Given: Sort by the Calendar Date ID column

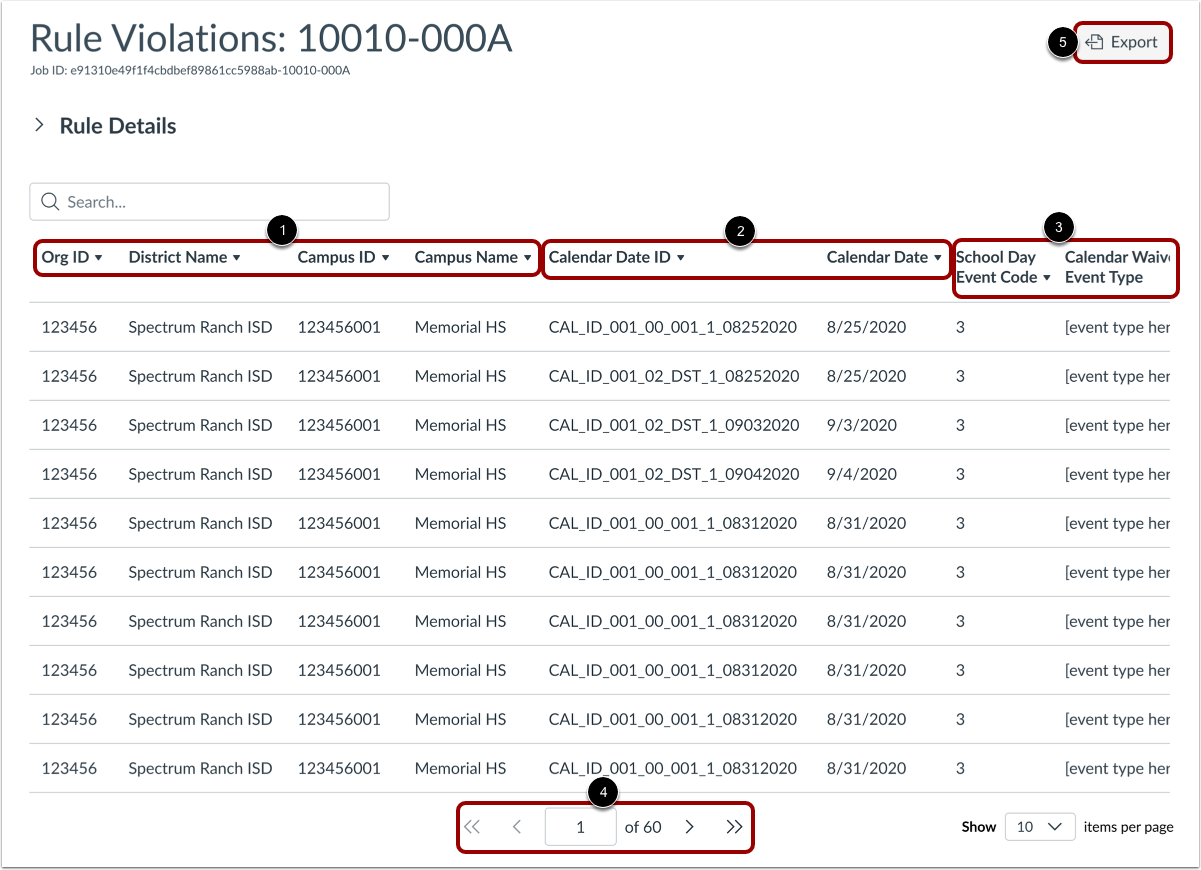Looking at the screenshot, I should pyautogui.click(x=617, y=257).
